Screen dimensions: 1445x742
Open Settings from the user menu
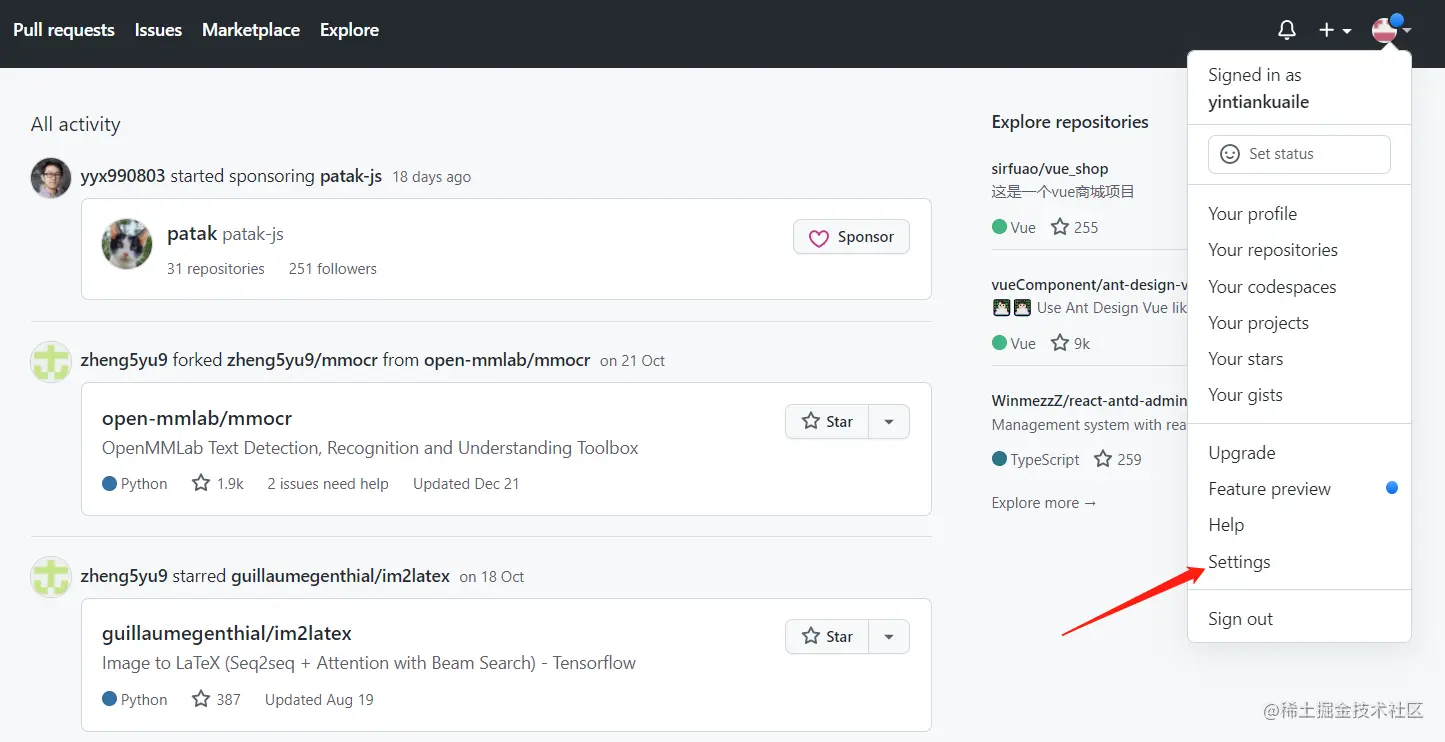coord(1299,562)
